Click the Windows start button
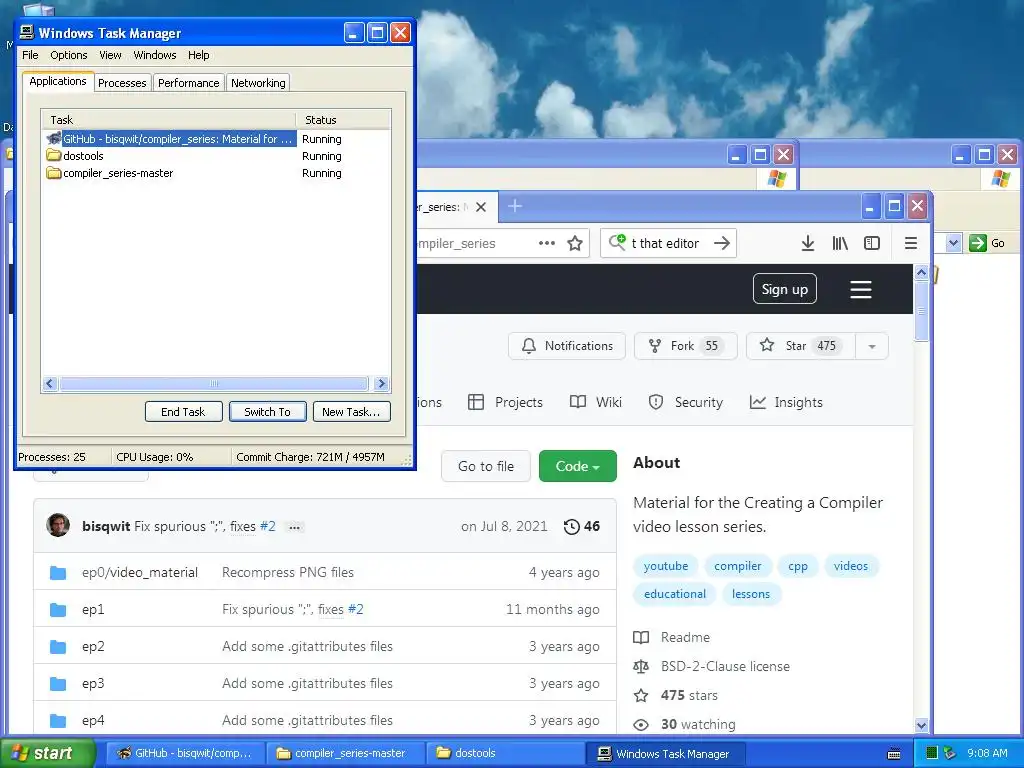 click(x=47, y=753)
